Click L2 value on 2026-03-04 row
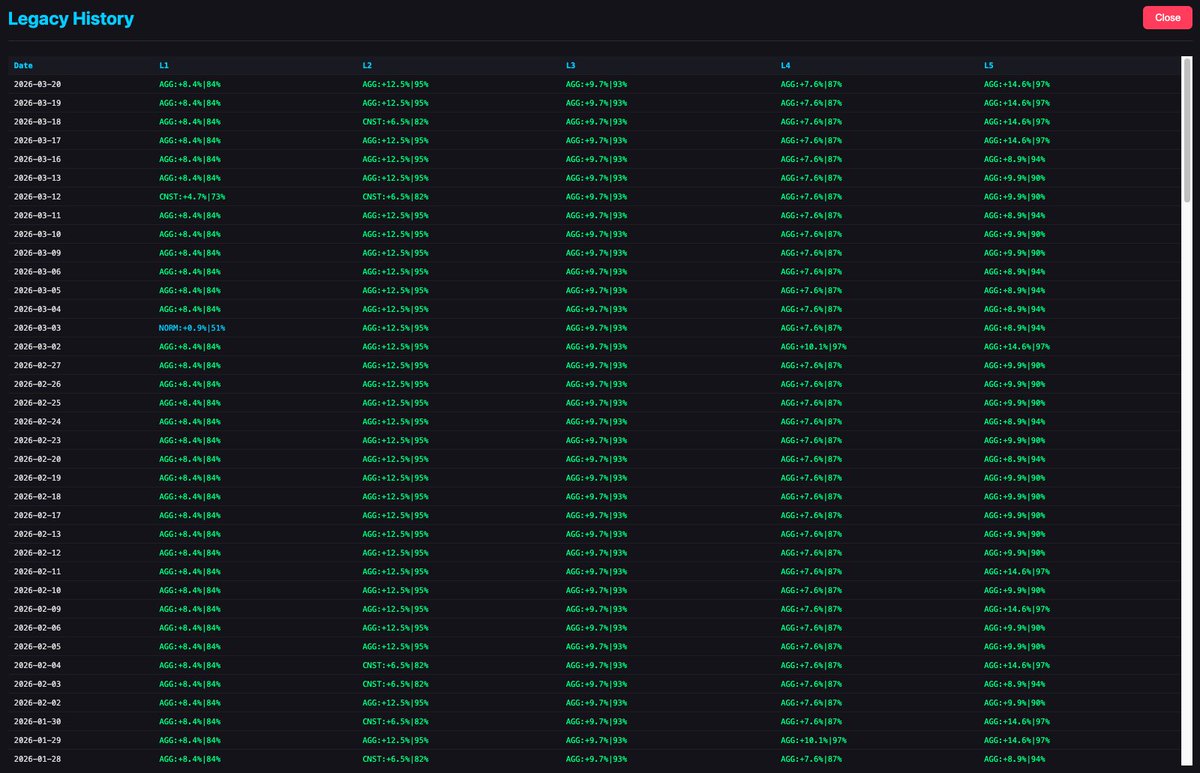The height and width of the screenshot is (773, 1200). (395, 309)
